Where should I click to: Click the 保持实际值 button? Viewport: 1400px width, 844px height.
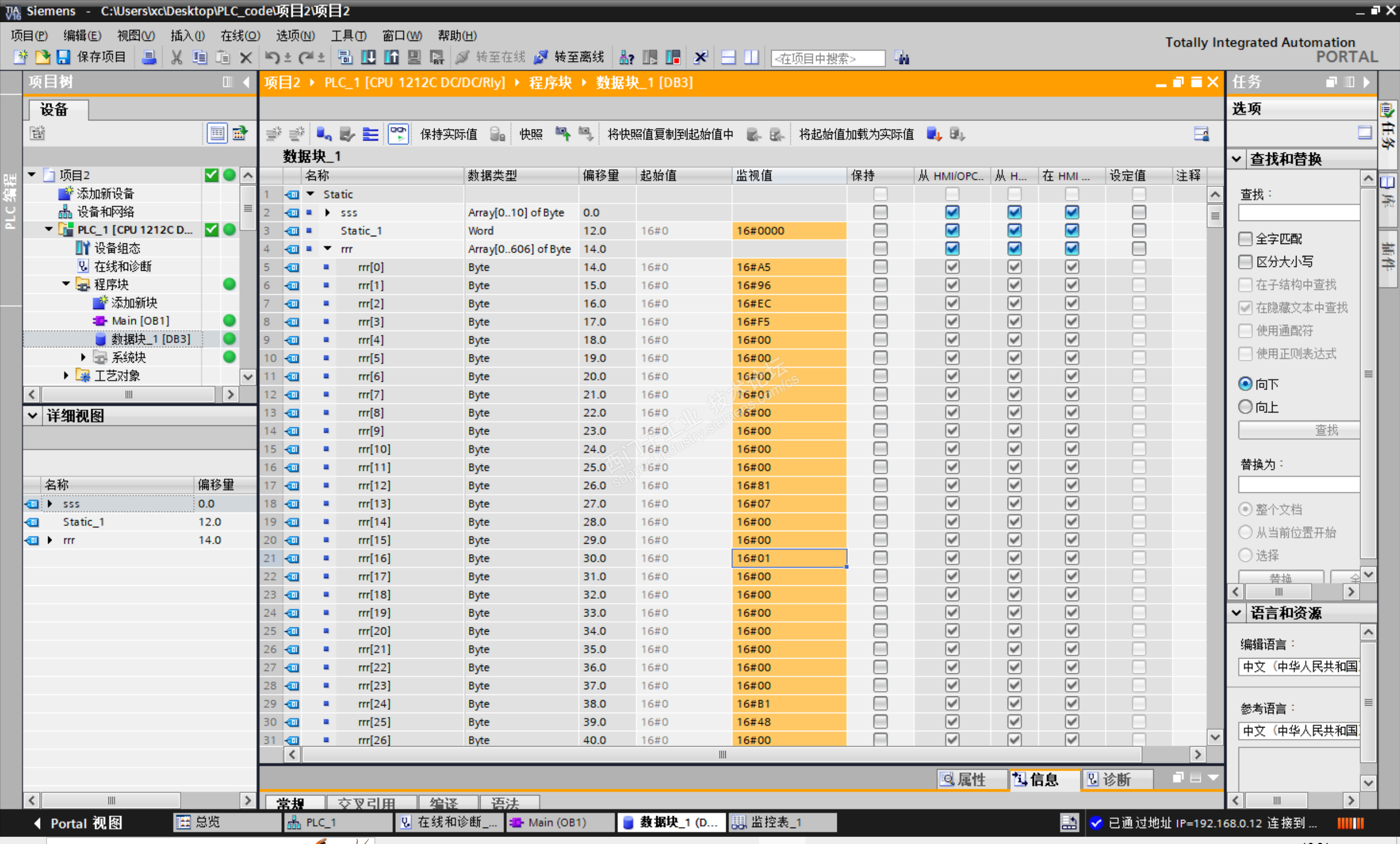[x=448, y=134]
